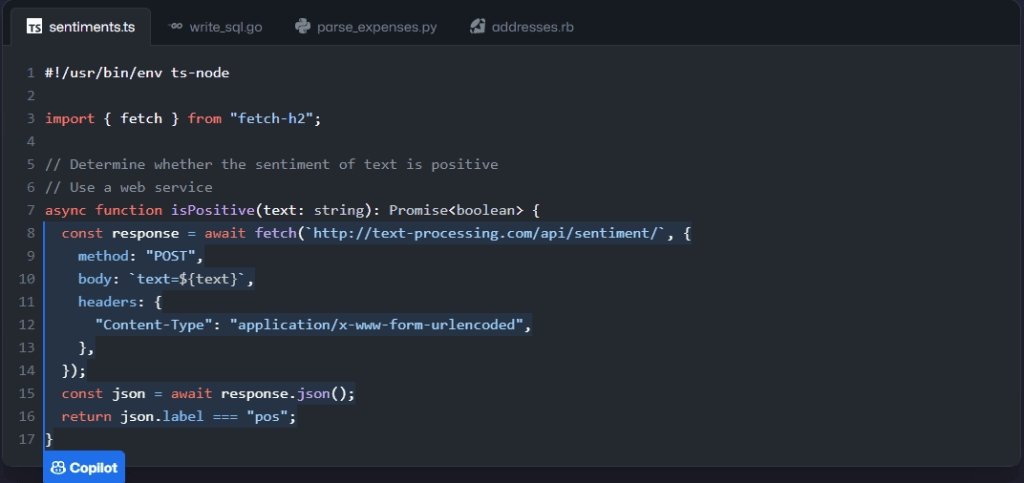This screenshot has width=1024, height=483.
Task: Click the shebang text '#!/usr/bin/env ts-node'
Action: (137, 73)
